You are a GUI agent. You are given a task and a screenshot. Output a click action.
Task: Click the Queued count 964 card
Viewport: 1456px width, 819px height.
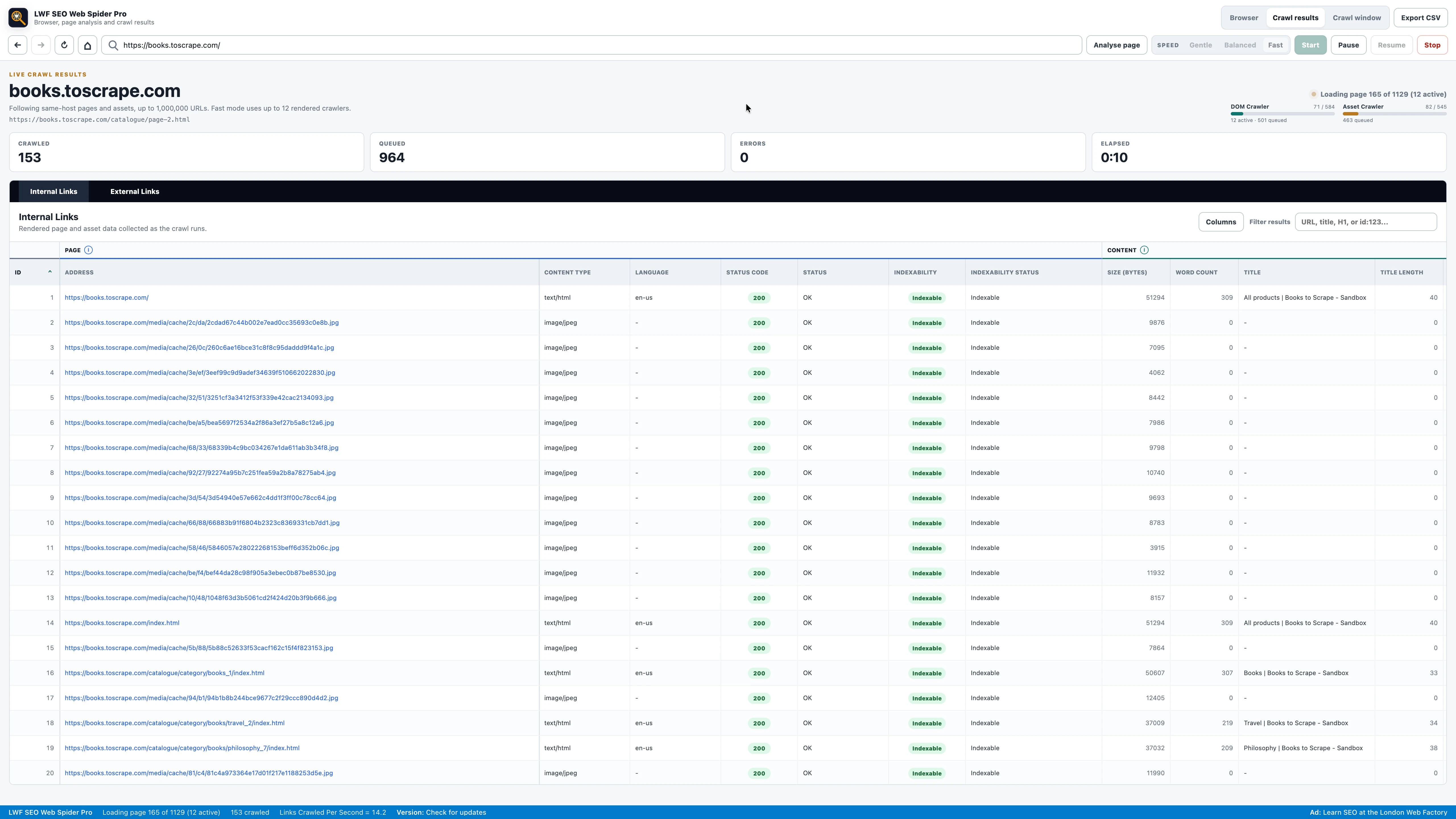click(547, 152)
